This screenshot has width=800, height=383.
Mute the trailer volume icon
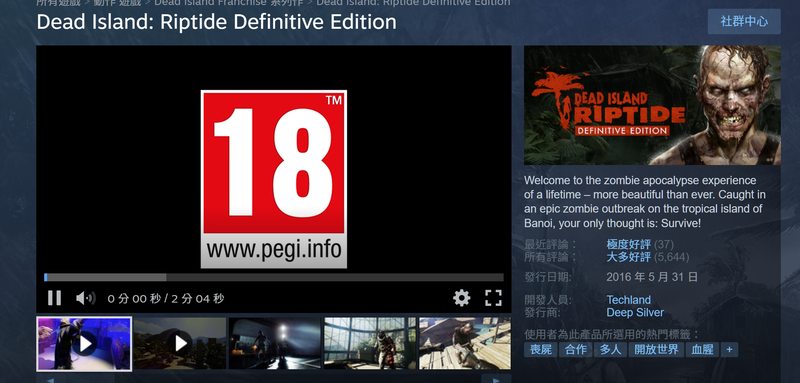pos(85,298)
